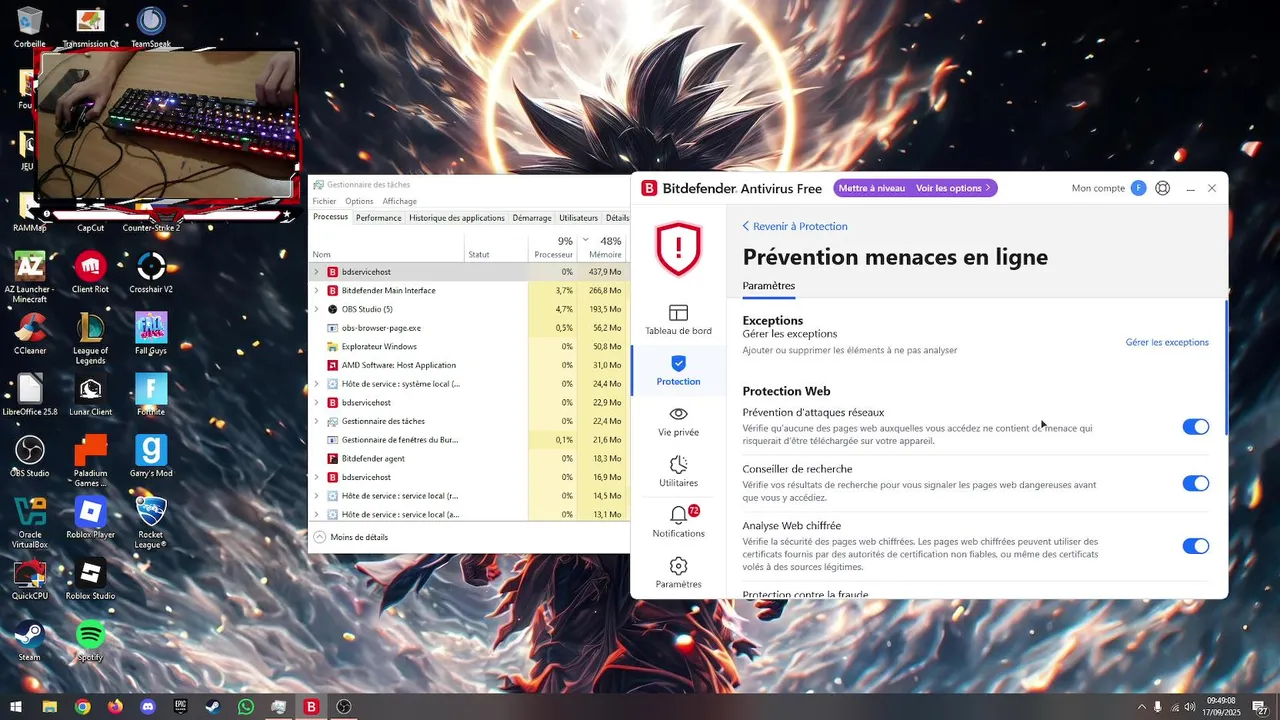The height and width of the screenshot is (720, 1280).
Task: Click Gérer les exceptions link
Action: click(1167, 342)
